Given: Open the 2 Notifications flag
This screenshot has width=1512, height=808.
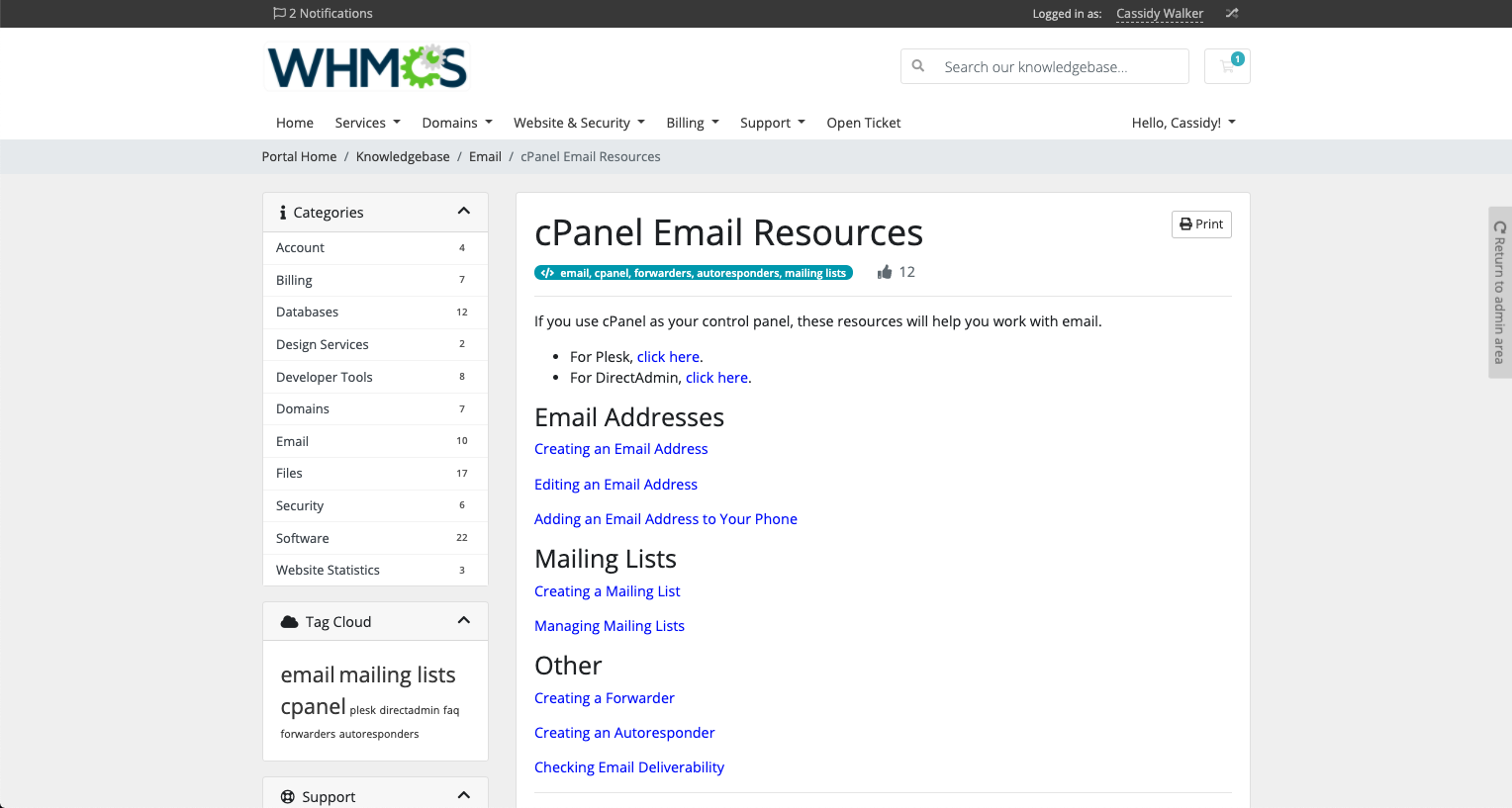Looking at the screenshot, I should (323, 14).
